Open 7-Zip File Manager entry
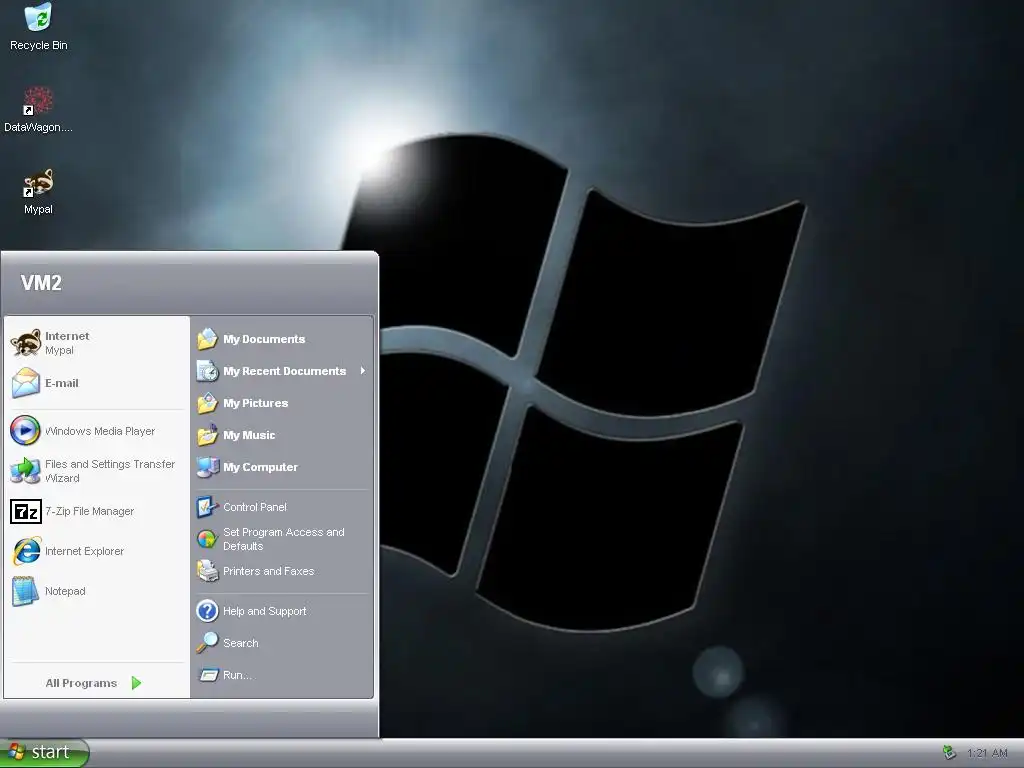 point(97,511)
